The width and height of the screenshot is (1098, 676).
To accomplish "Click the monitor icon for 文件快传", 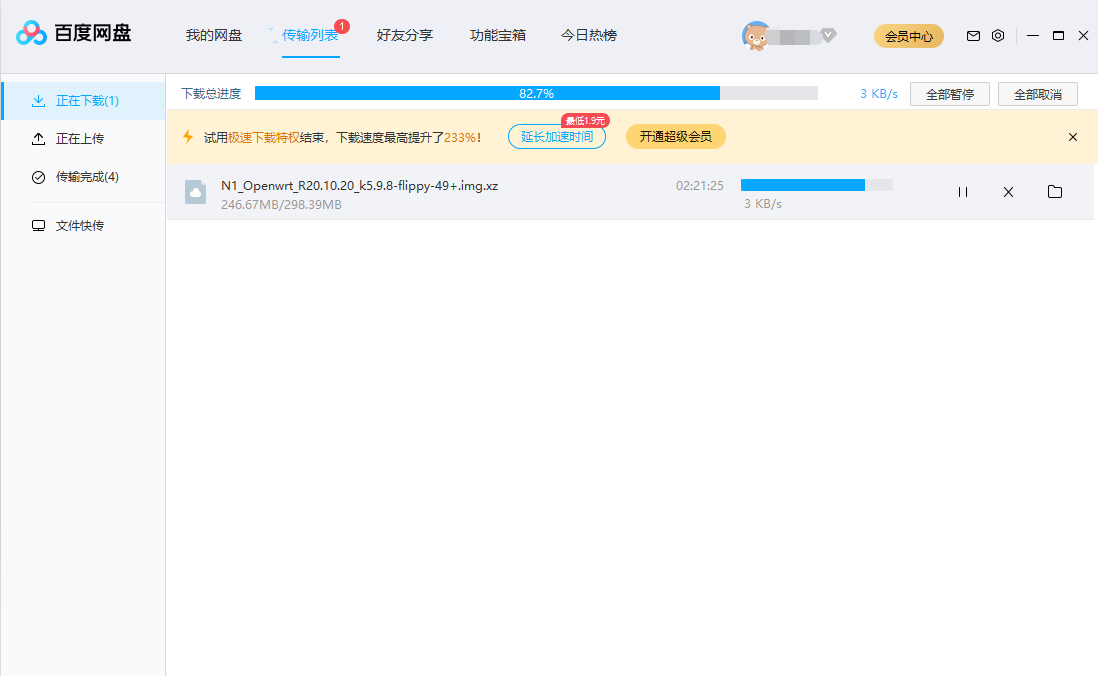I will click(x=39, y=226).
